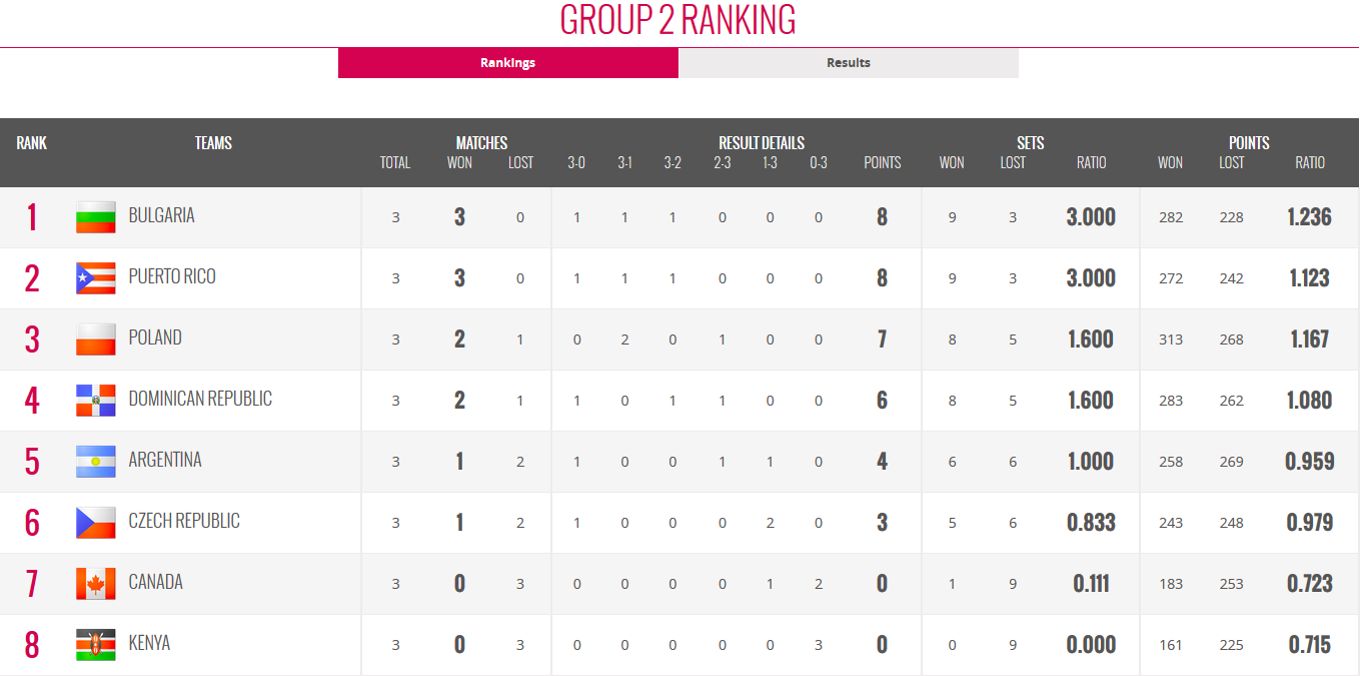This screenshot has height=676, width=1360.
Task: Click the Canada flag icon
Action: [96, 583]
